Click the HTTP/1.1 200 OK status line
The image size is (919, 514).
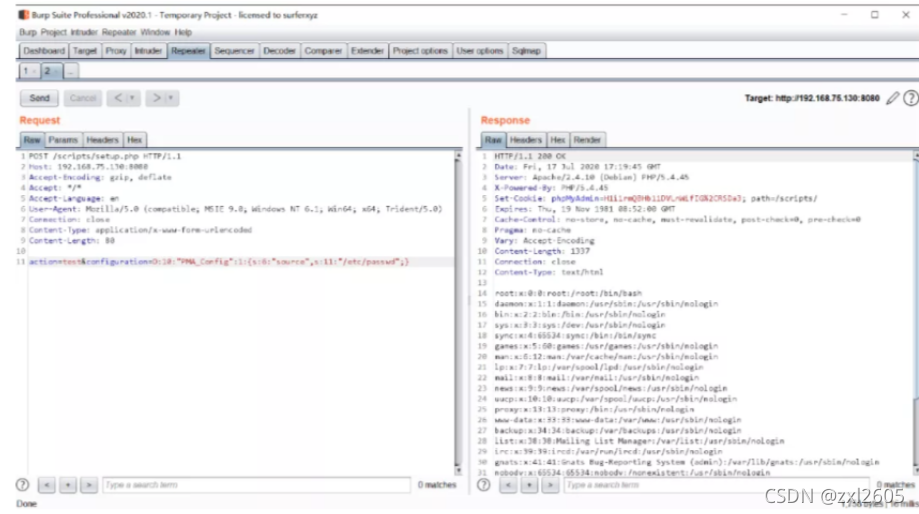(x=530, y=156)
